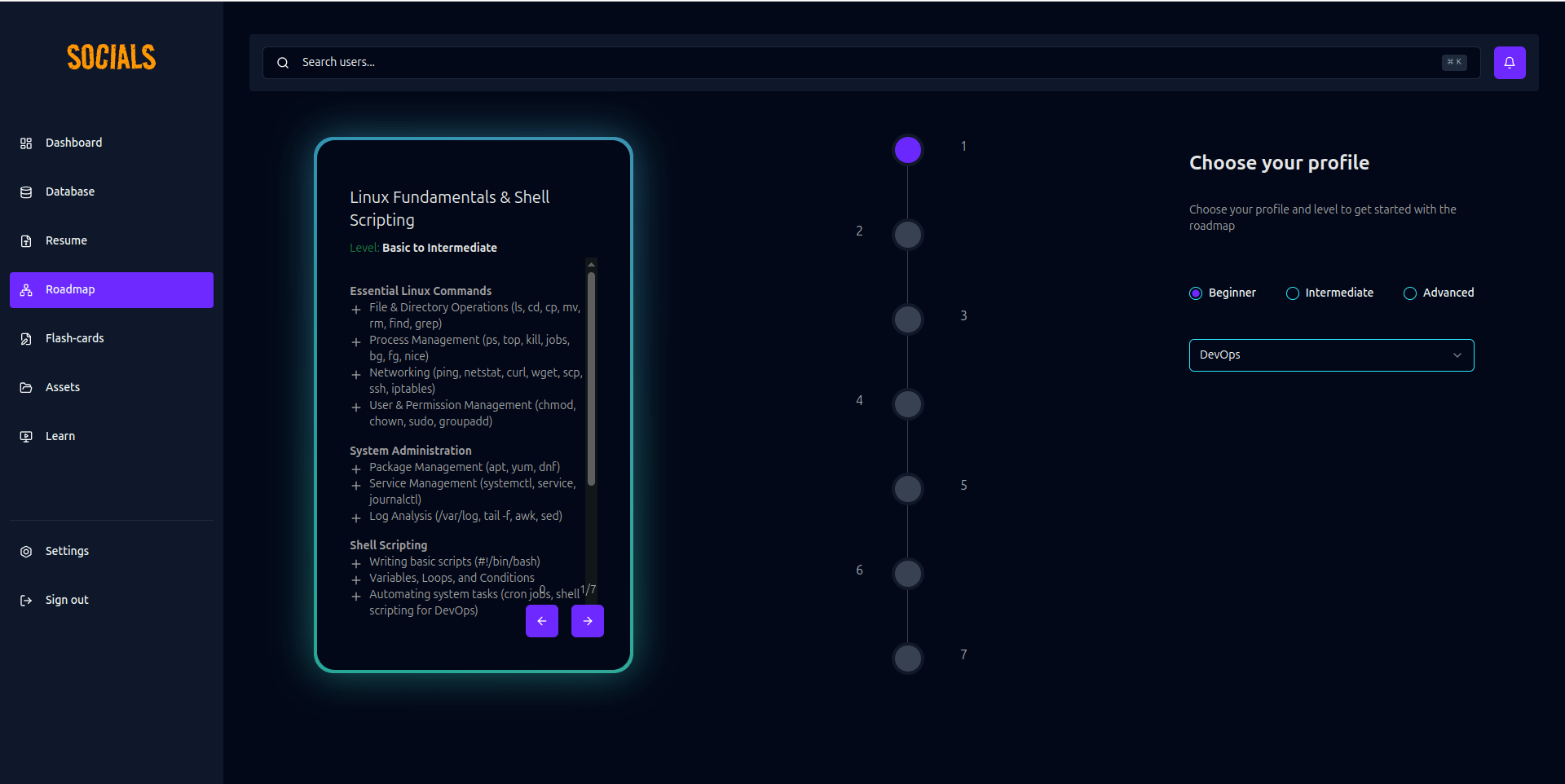Click the Resume document icon
Viewport: 1565px width, 784px height.
click(26, 241)
